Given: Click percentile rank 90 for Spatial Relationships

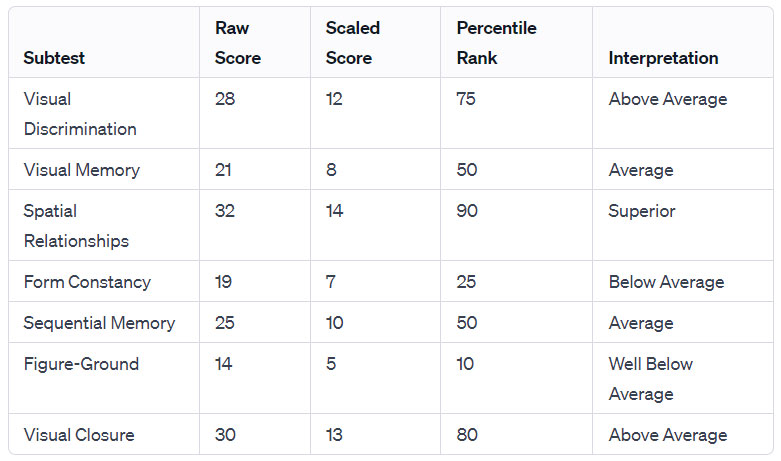Looking at the screenshot, I should click(467, 211).
